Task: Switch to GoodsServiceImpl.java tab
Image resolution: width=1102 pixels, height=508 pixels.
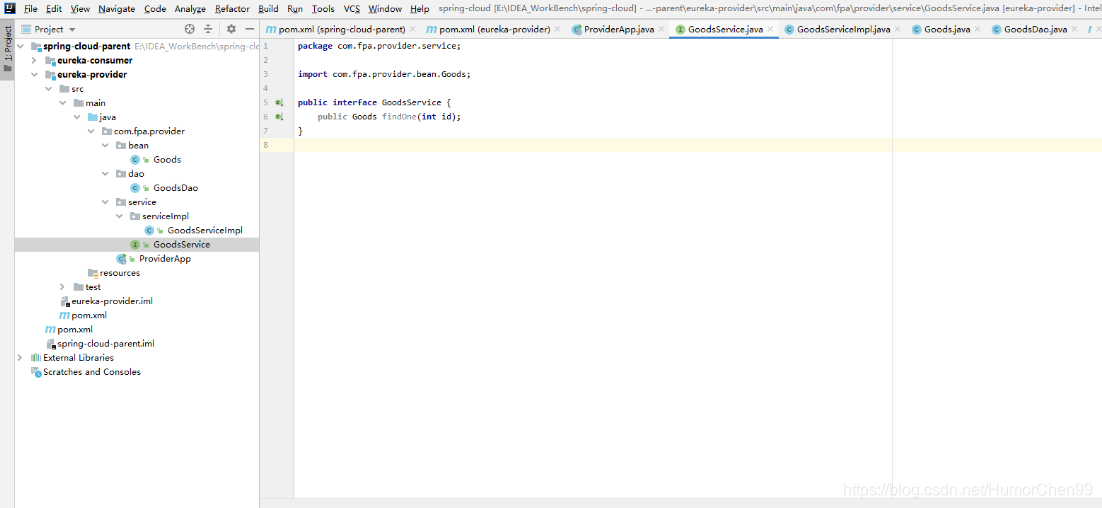Action: 844,30
